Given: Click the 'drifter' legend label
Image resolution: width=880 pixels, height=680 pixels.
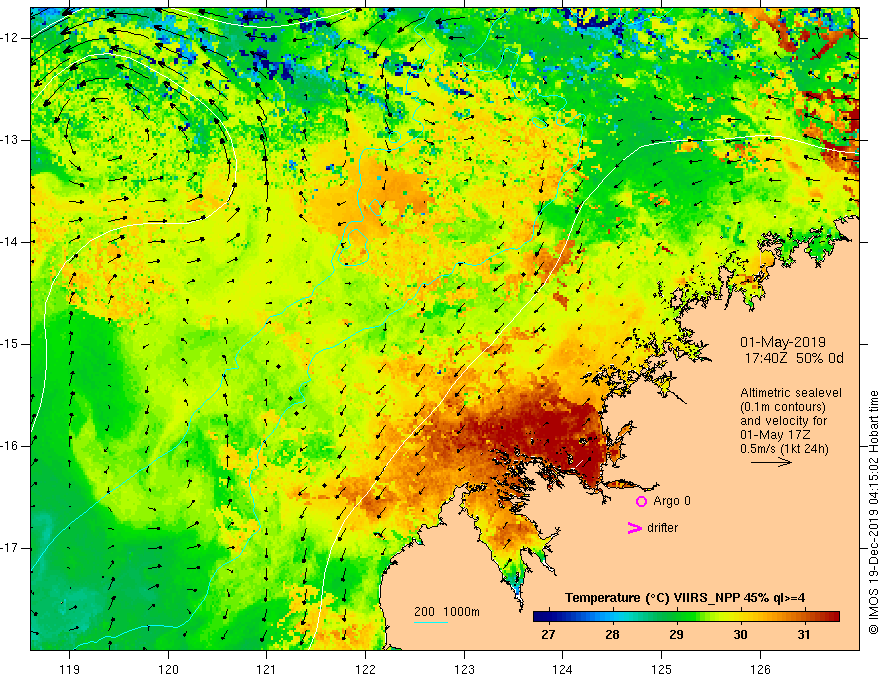Looking at the screenshot, I should click(x=662, y=528).
